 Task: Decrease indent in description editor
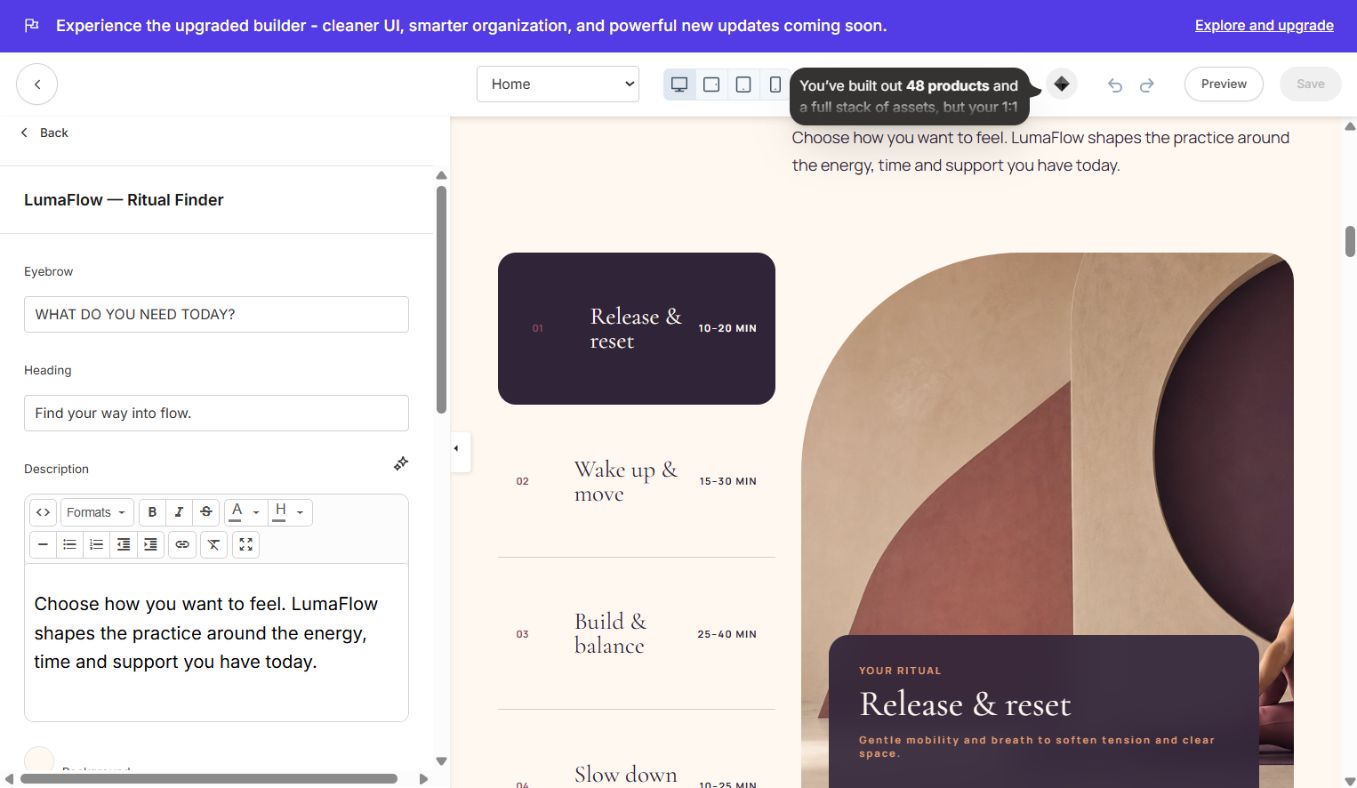point(124,544)
